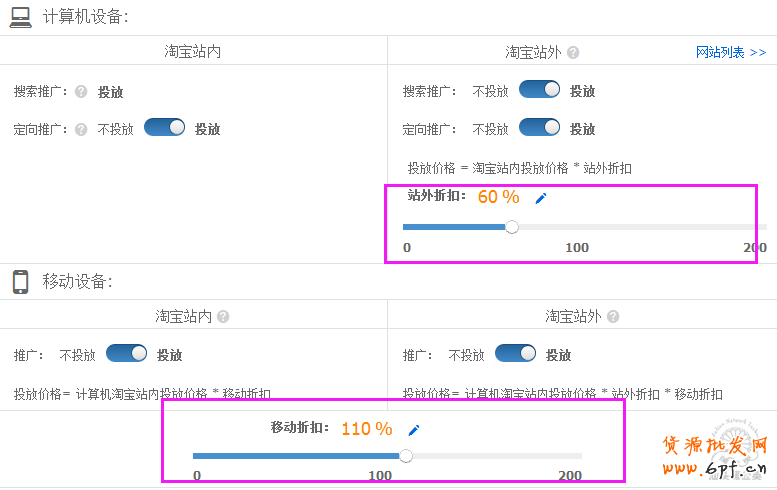Click the computer device icon beside 计算机设备
The width and height of the screenshot is (777, 490).
20,16
